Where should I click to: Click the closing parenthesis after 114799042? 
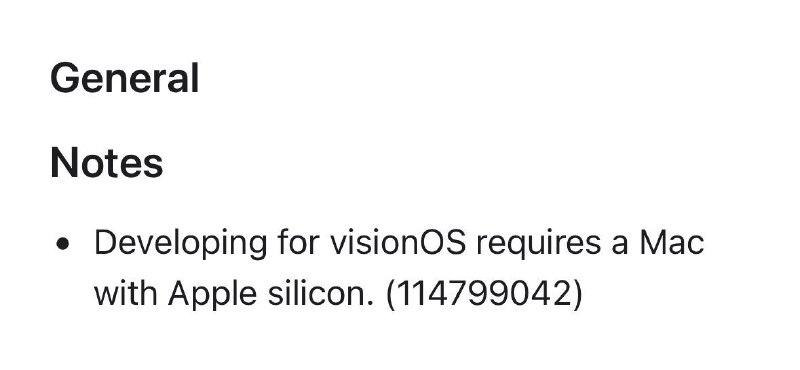[577, 295]
